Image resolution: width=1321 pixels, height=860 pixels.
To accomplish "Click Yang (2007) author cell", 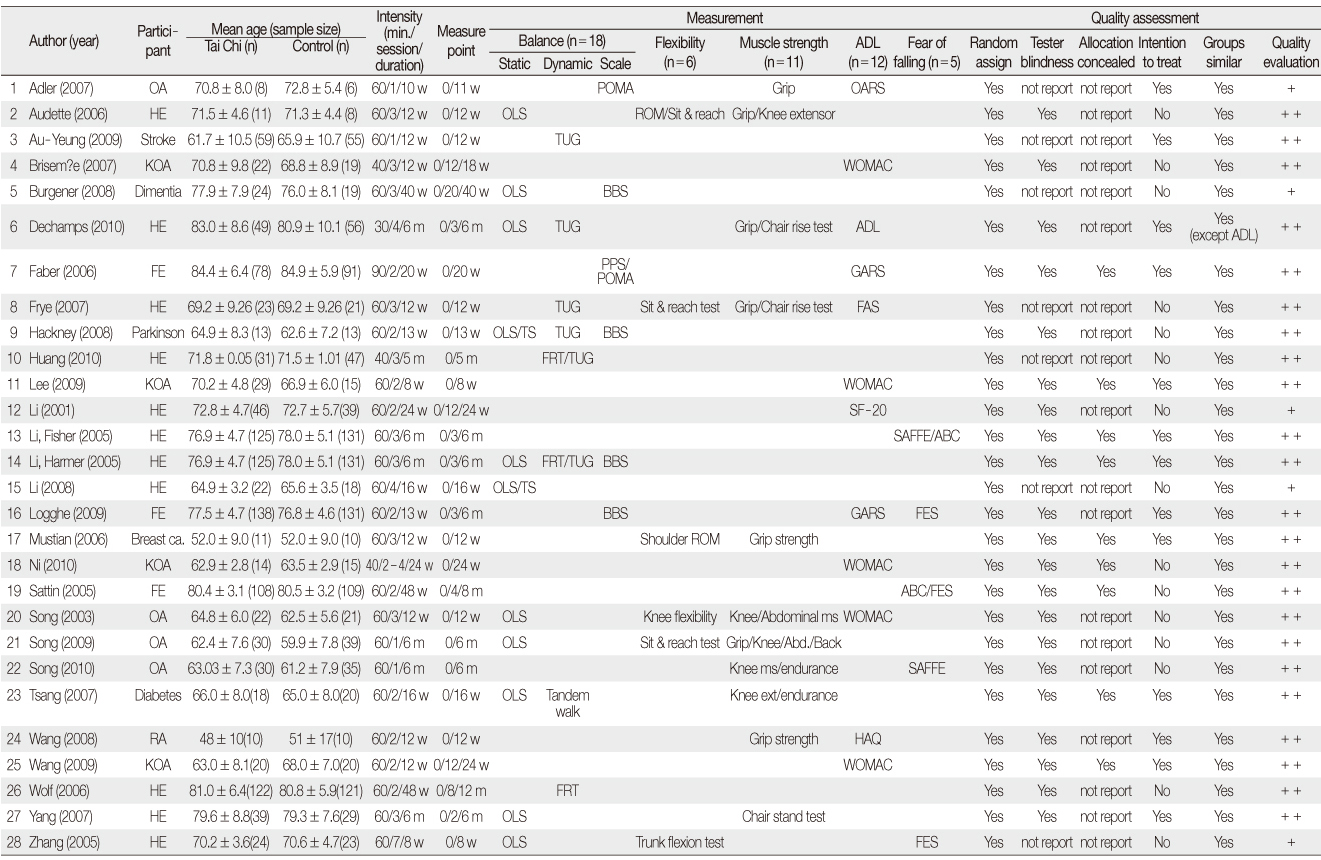I will [x=61, y=817].
